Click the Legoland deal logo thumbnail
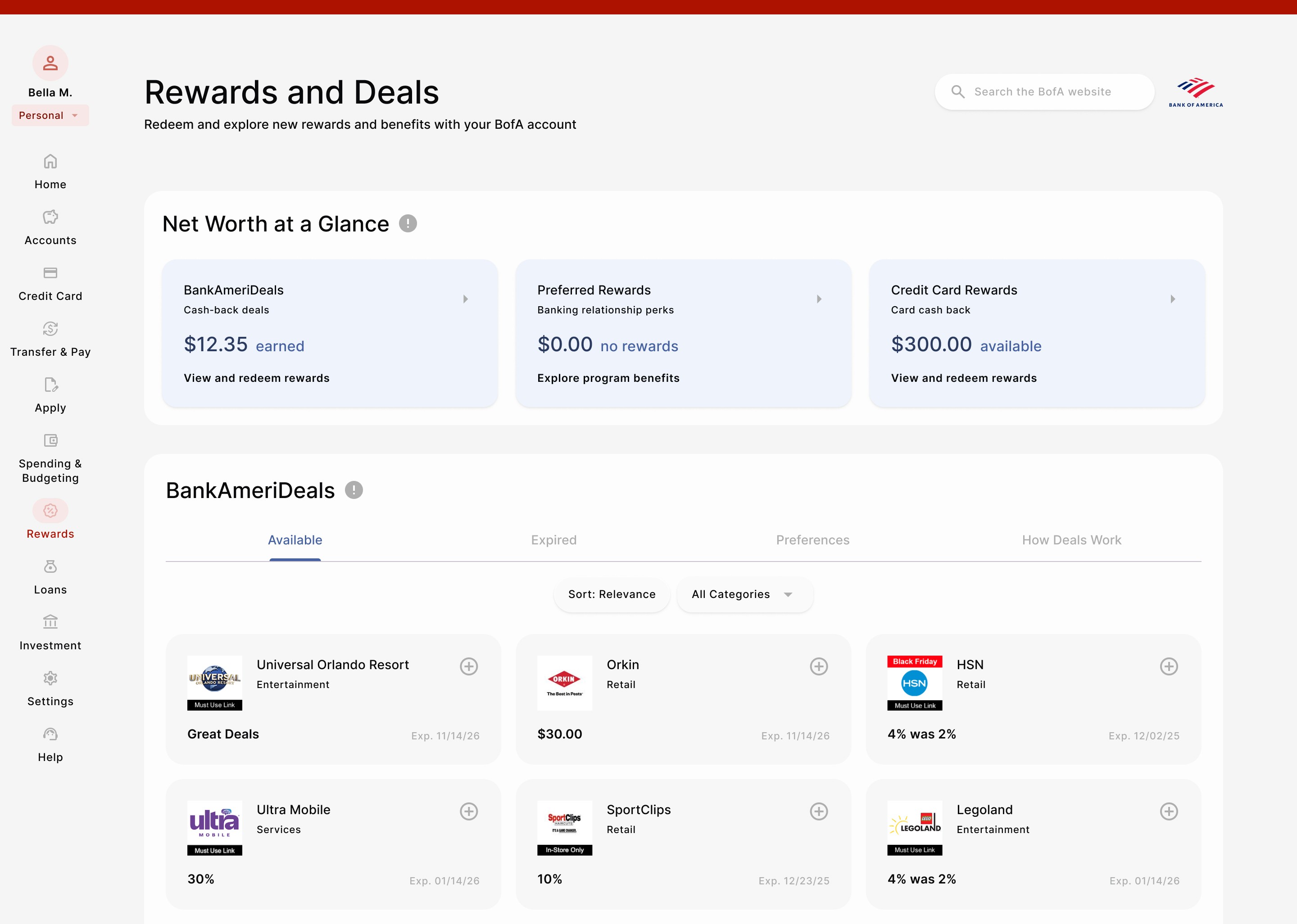This screenshot has height=924, width=1297. 914,827
